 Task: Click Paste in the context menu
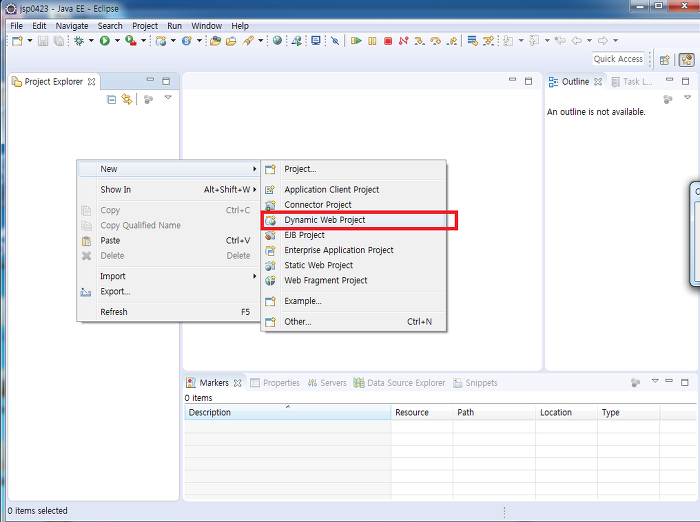click(169, 240)
